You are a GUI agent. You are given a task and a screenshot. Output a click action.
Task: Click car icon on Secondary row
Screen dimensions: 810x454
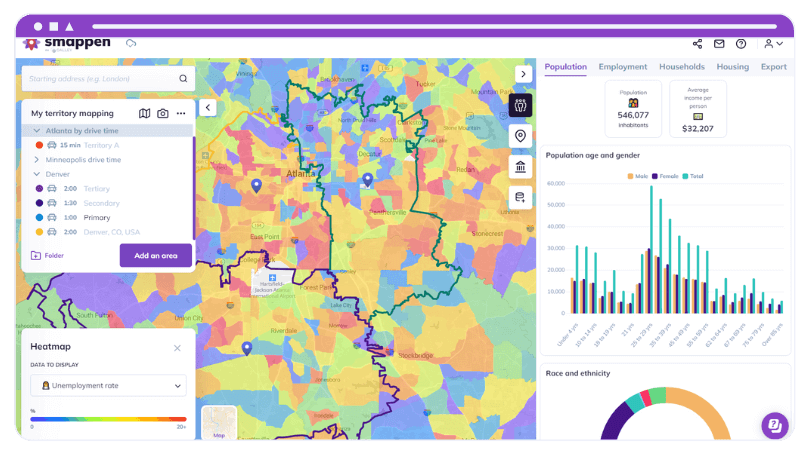pyautogui.click(x=52, y=203)
